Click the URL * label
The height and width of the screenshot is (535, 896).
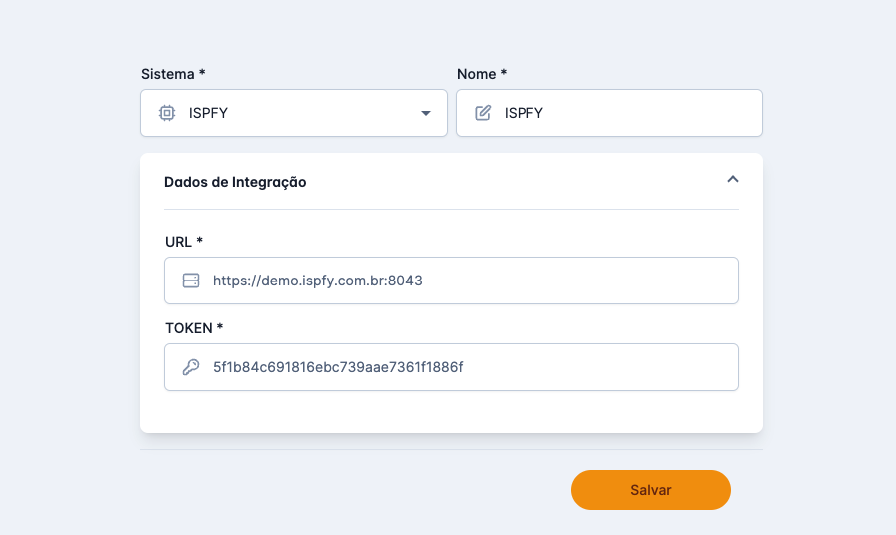183,242
